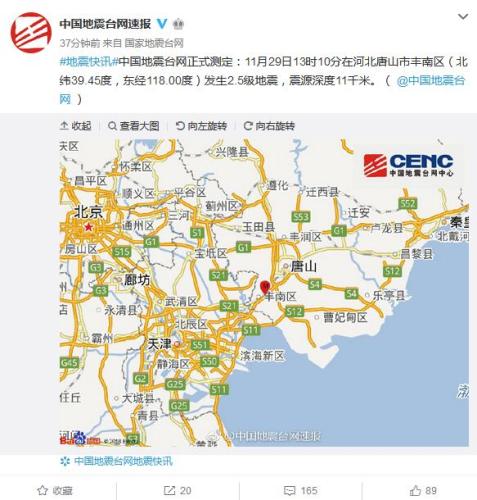Open the China Earthquake Network avatar logo
The height and width of the screenshot is (500, 477).
(x=31, y=33)
